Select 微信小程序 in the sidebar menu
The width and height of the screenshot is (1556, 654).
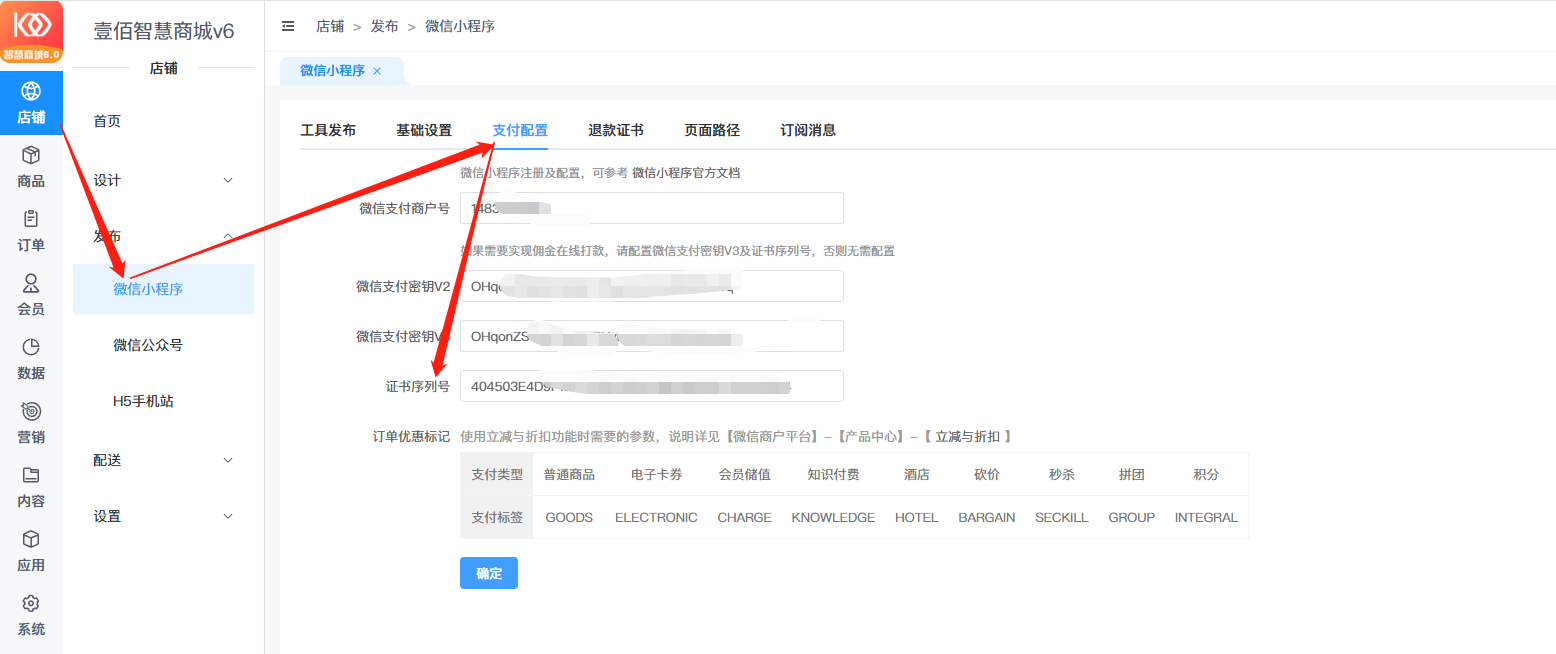point(163,289)
